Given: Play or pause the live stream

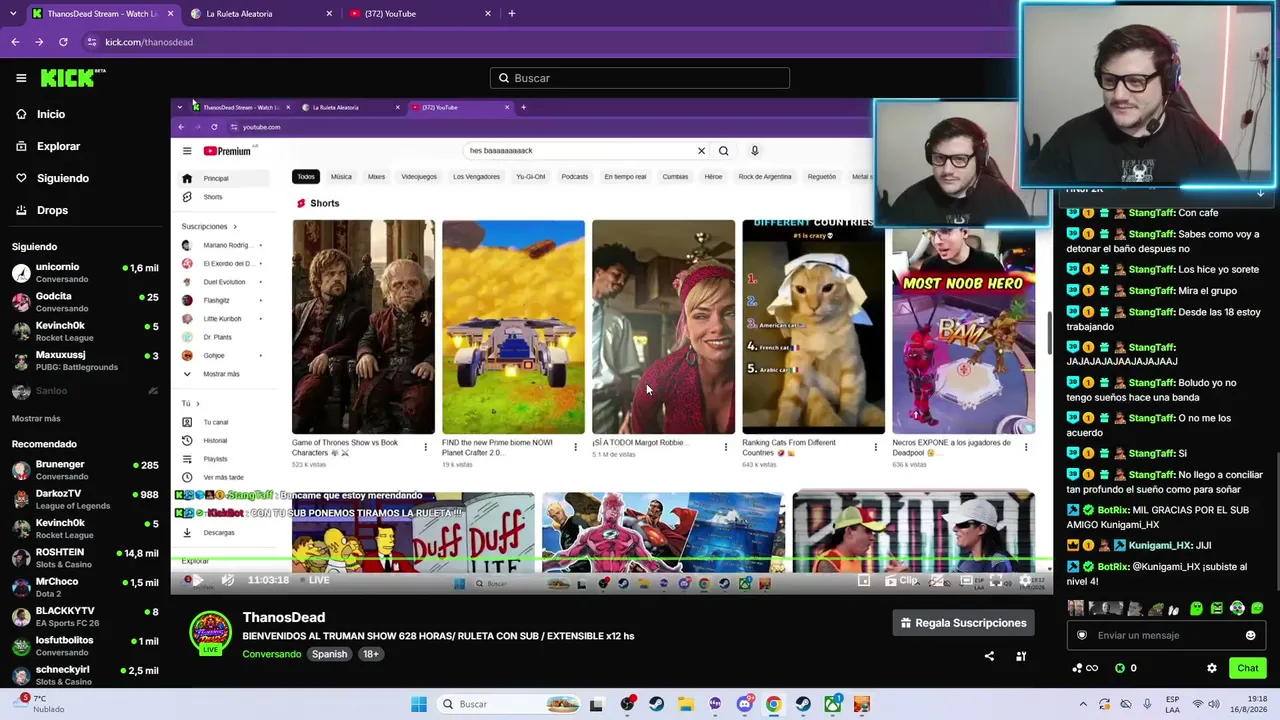Looking at the screenshot, I should pyautogui.click(x=197, y=580).
